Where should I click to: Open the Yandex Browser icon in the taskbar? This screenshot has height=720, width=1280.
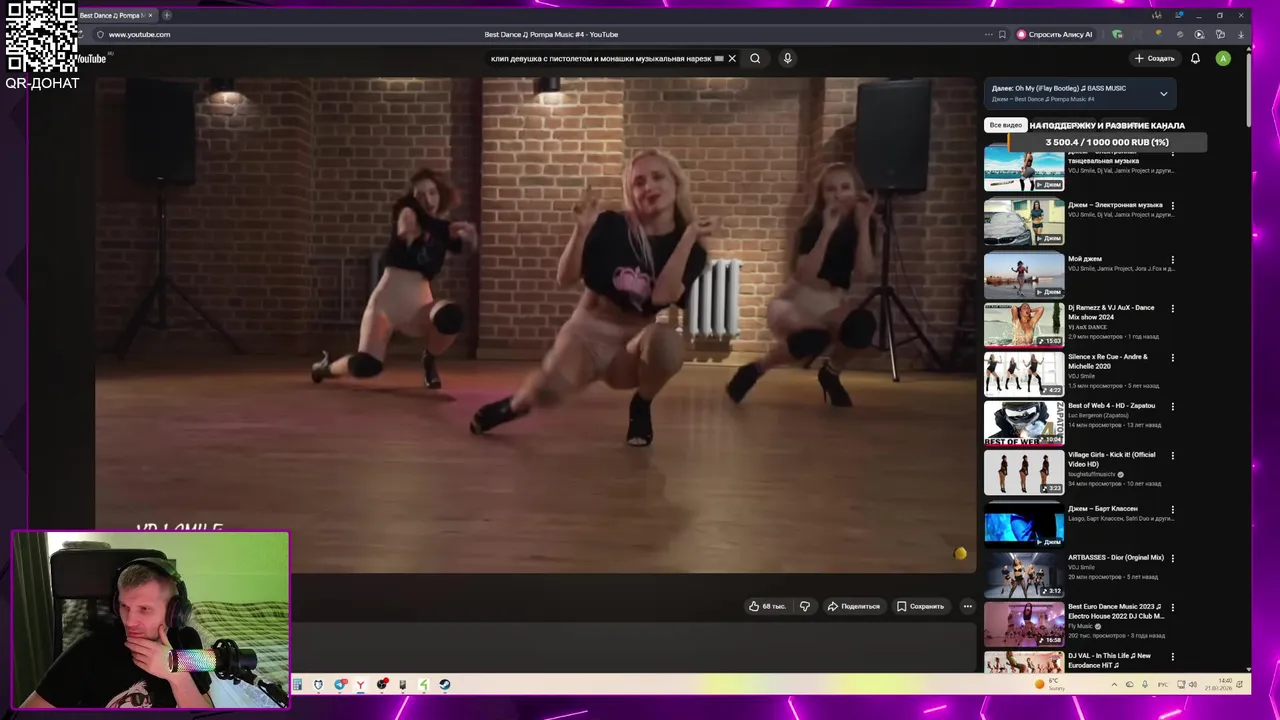coord(360,685)
